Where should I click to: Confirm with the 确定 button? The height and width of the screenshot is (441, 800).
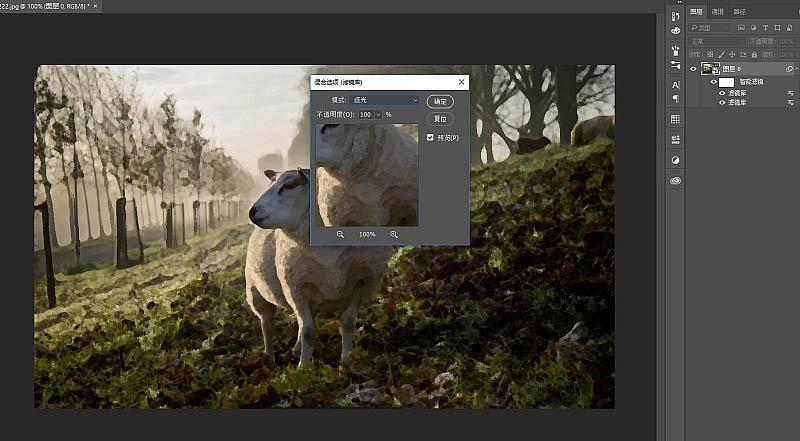point(440,102)
